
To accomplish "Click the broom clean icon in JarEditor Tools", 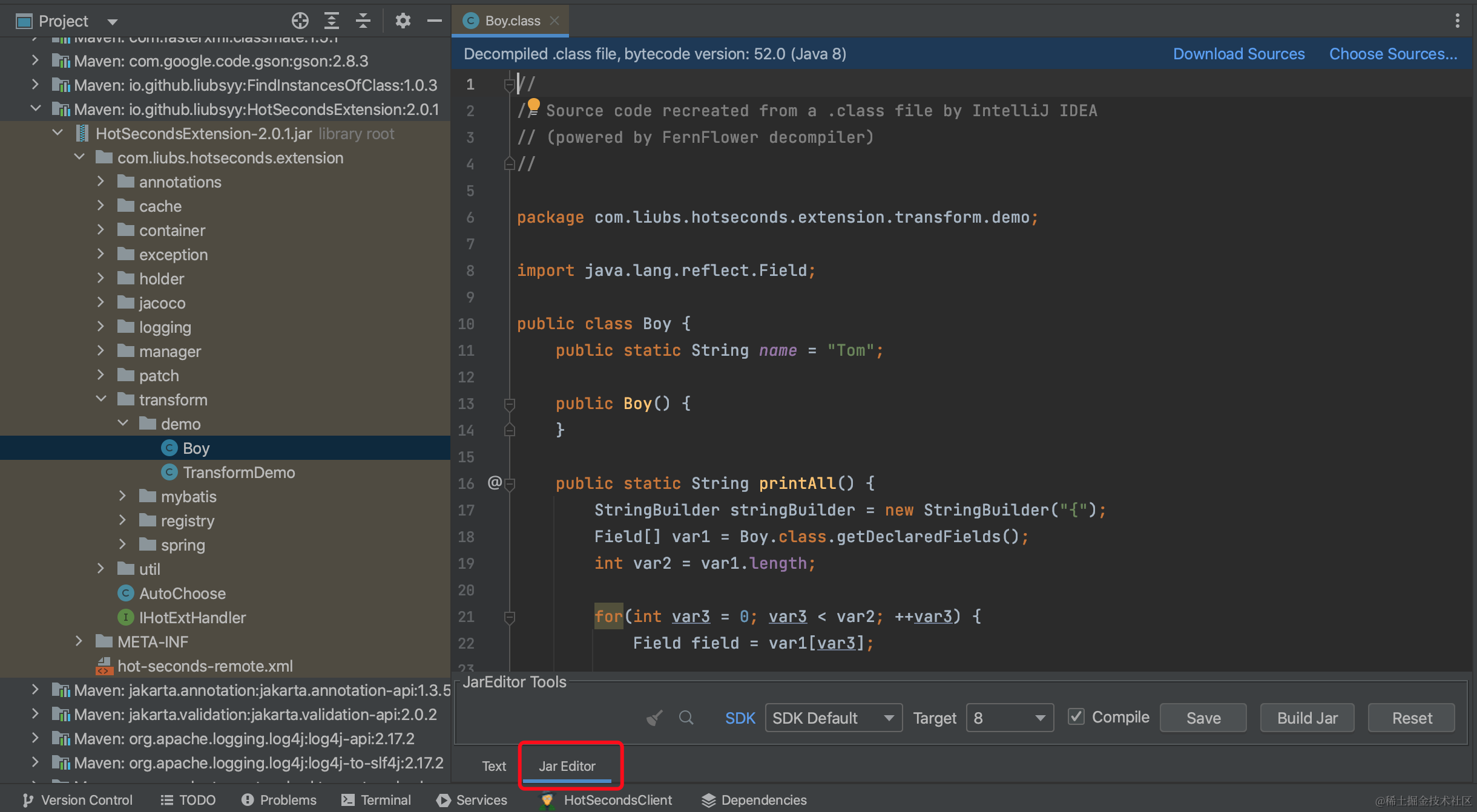I will tap(654, 718).
